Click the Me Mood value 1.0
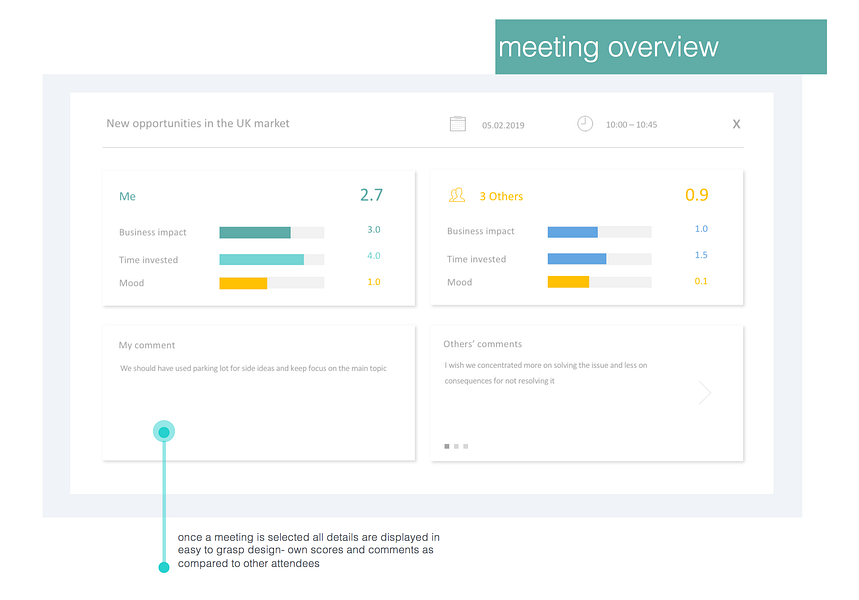The height and width of the screenshot is (600, 859). (x=374, y=282)
